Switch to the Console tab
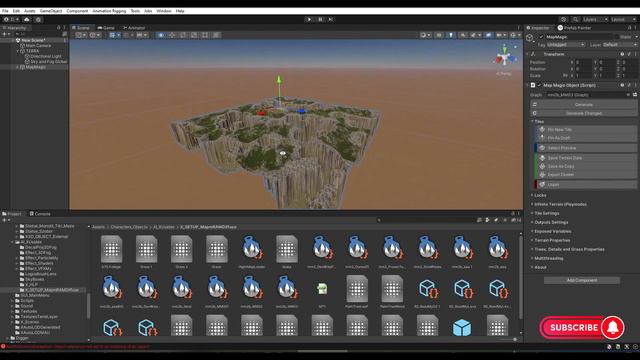Viewport: 640px width, 360px height. [x=40, y=213]
